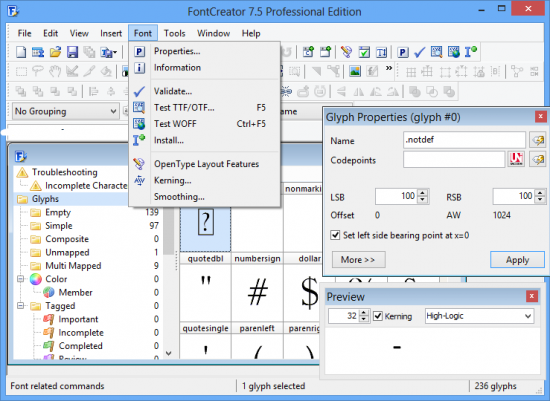Viewport: 550px width, 401px height.
Task: Choose Validate... from Font menu
Action: pos(204,91)
